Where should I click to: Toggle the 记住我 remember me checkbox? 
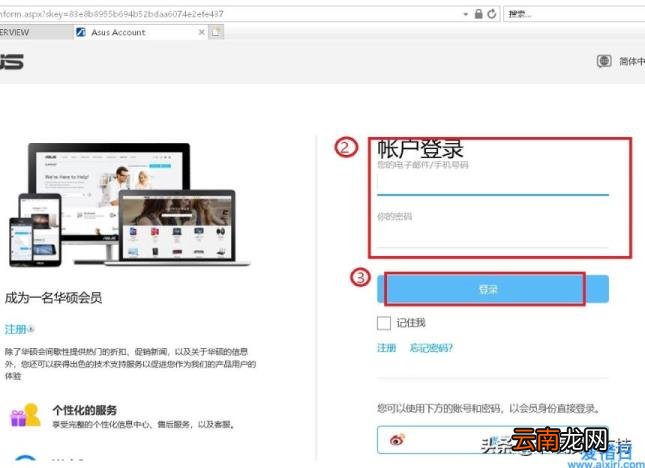tap(384, 323)
